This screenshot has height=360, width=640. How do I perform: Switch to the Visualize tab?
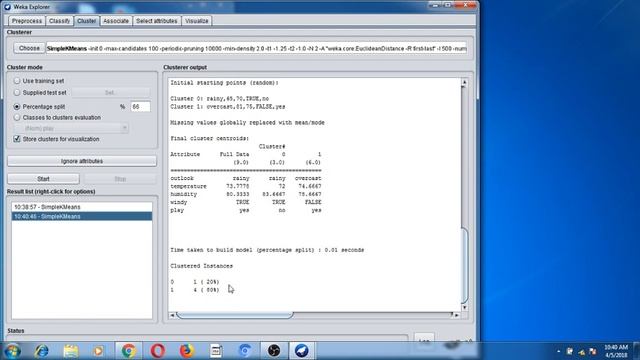197,21
